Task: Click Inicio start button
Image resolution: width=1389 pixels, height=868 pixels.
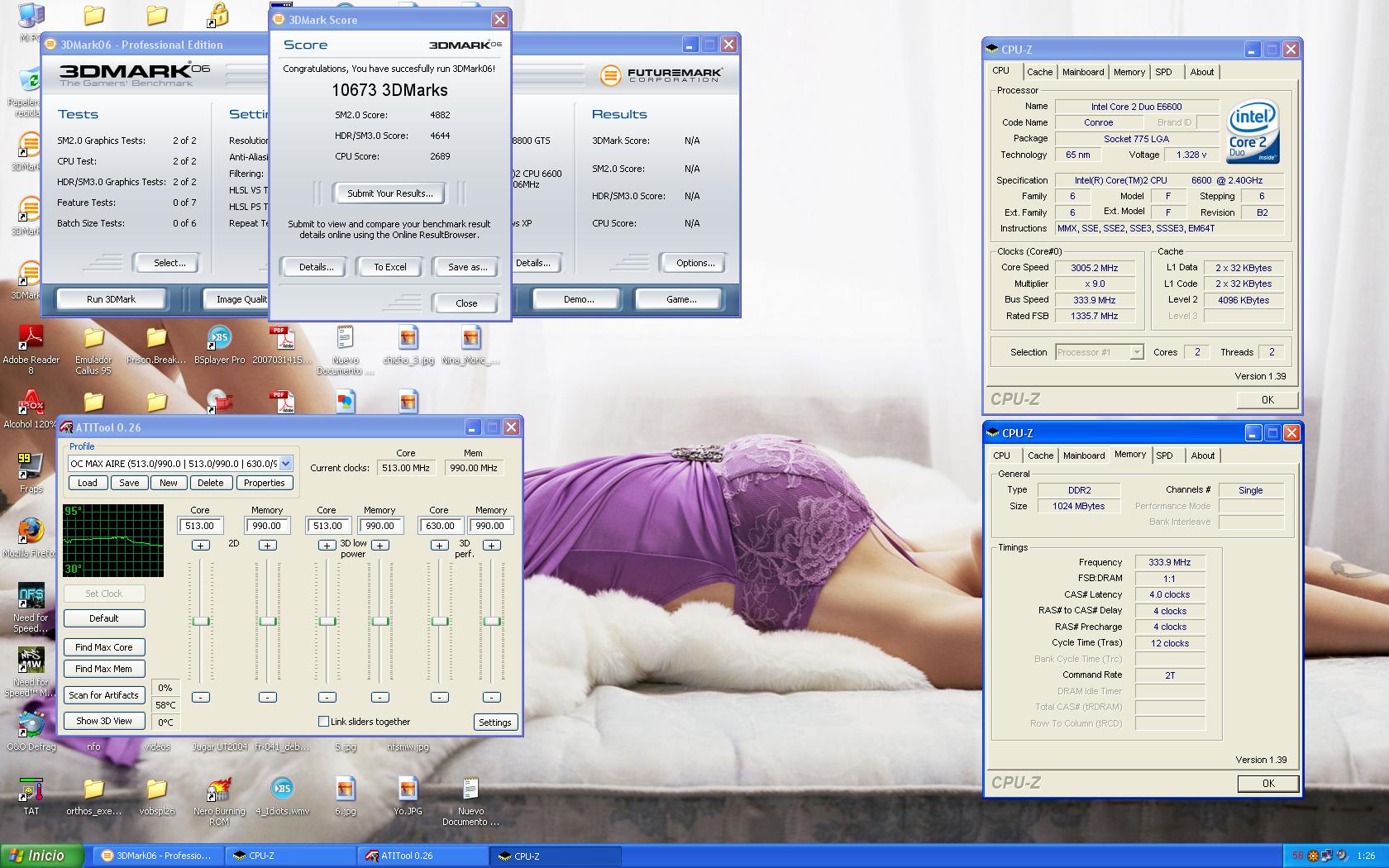Action: pyautogui.click(x=43, y=856)
